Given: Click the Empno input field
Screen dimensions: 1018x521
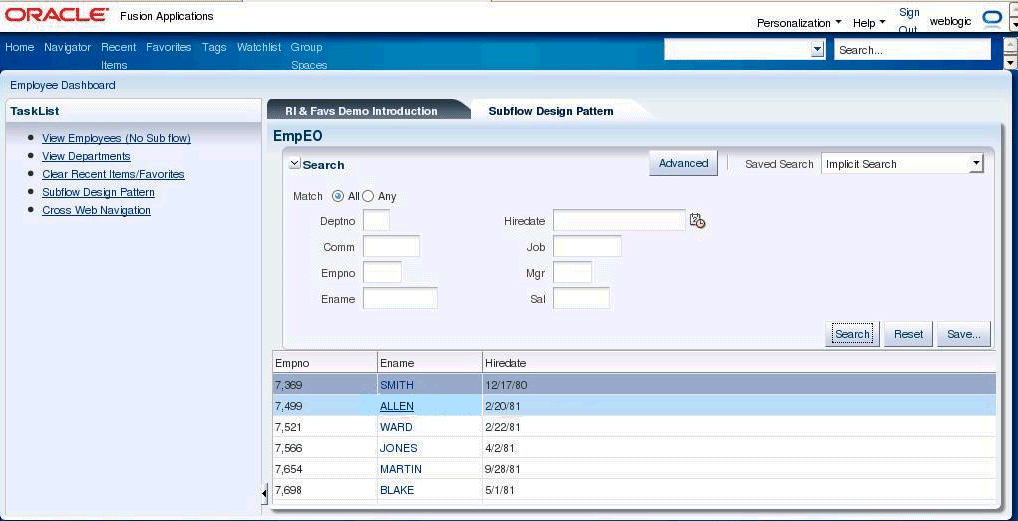Looking at the screenshot, I should (382, 273).
